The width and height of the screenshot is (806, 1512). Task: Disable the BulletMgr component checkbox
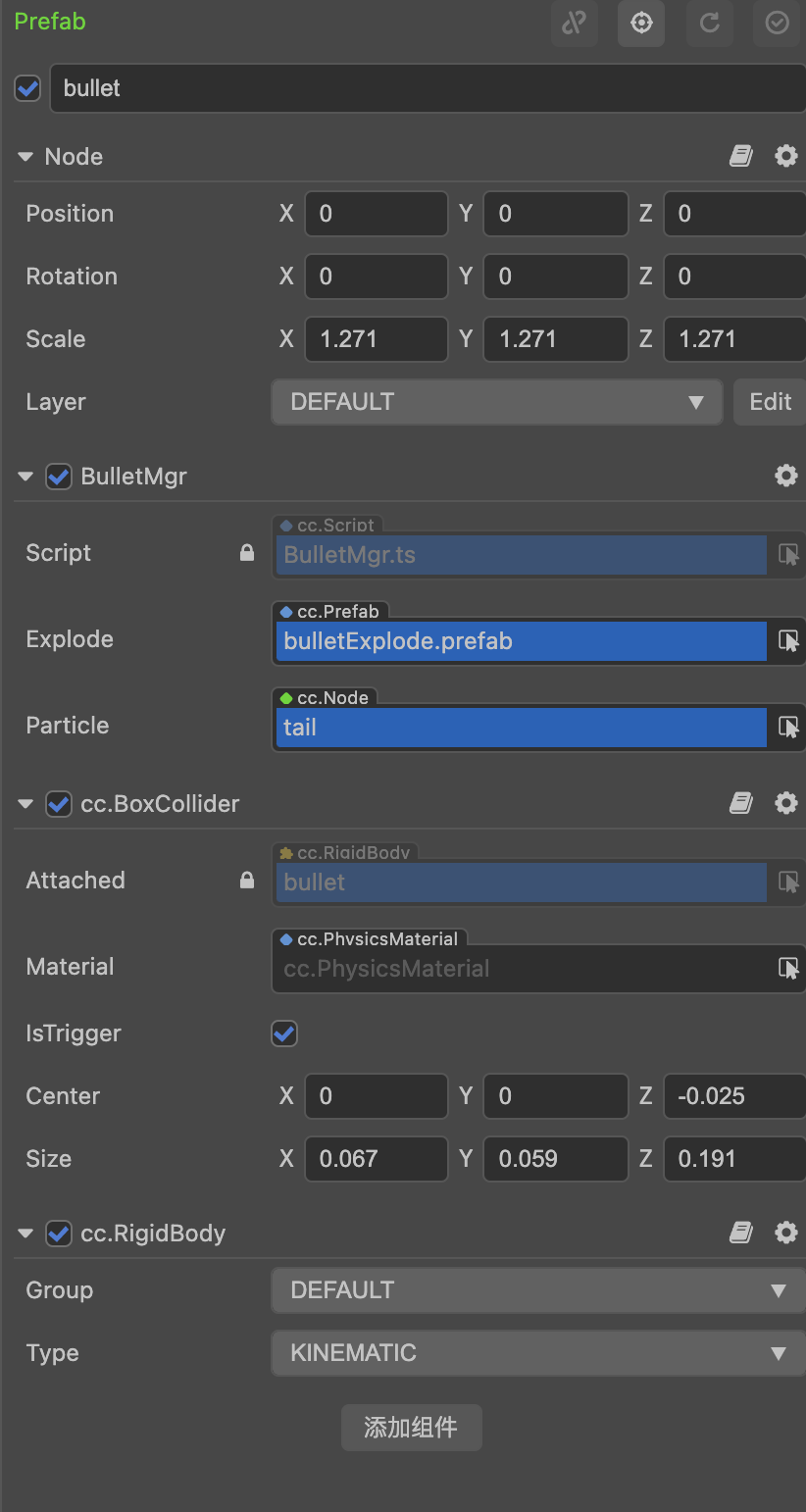pos(59,477)
